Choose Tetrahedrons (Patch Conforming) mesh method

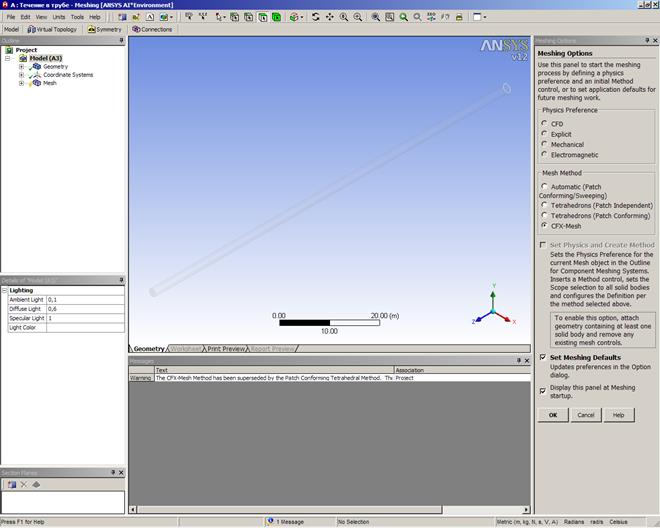coord(544,215)
